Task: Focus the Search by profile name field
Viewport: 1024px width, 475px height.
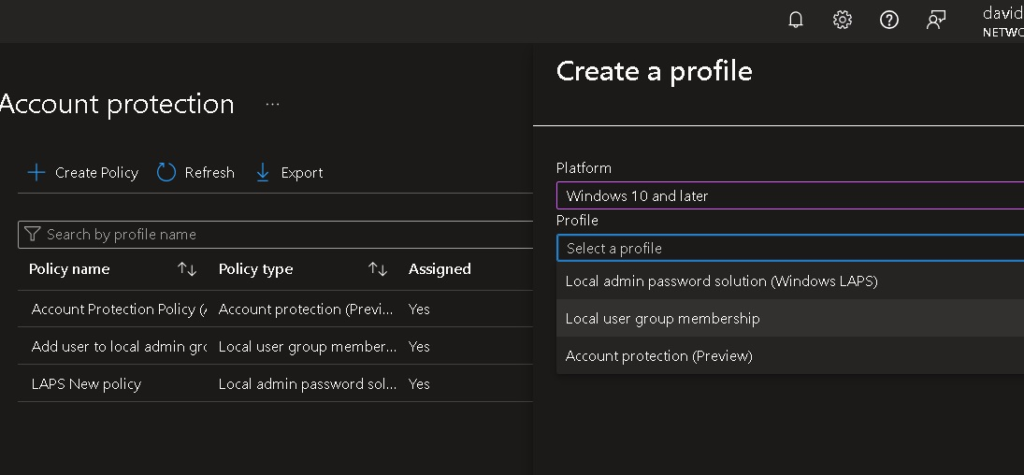Action: pos(276,235)
